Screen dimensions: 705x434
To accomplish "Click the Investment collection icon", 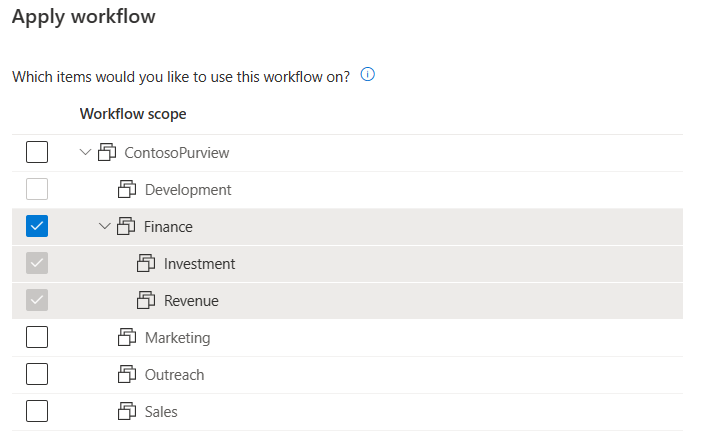I will 146,263.
